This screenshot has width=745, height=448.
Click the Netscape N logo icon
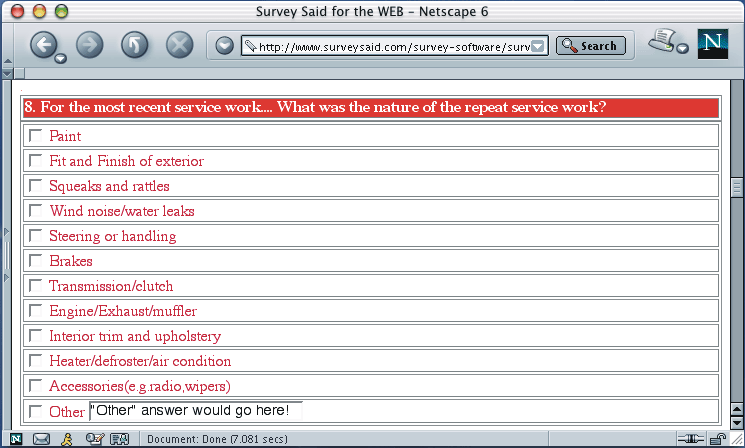pos(713,44)
